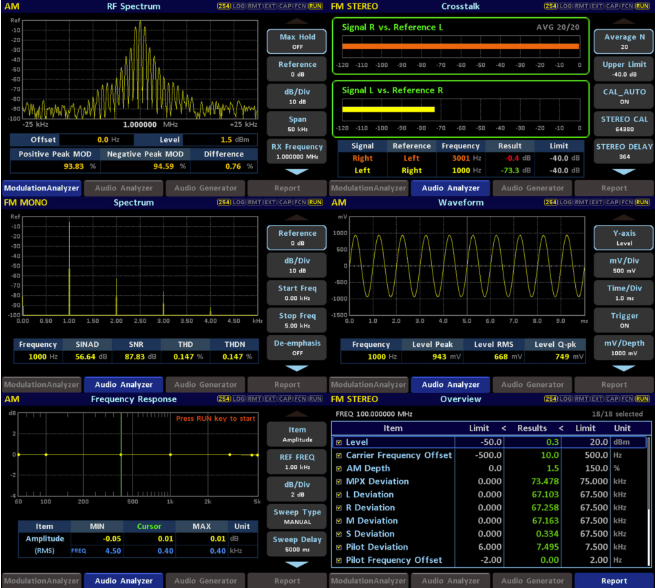Open the Y-axis Level option in Waveform
655x588 pixels.
[x=623, y=237]
